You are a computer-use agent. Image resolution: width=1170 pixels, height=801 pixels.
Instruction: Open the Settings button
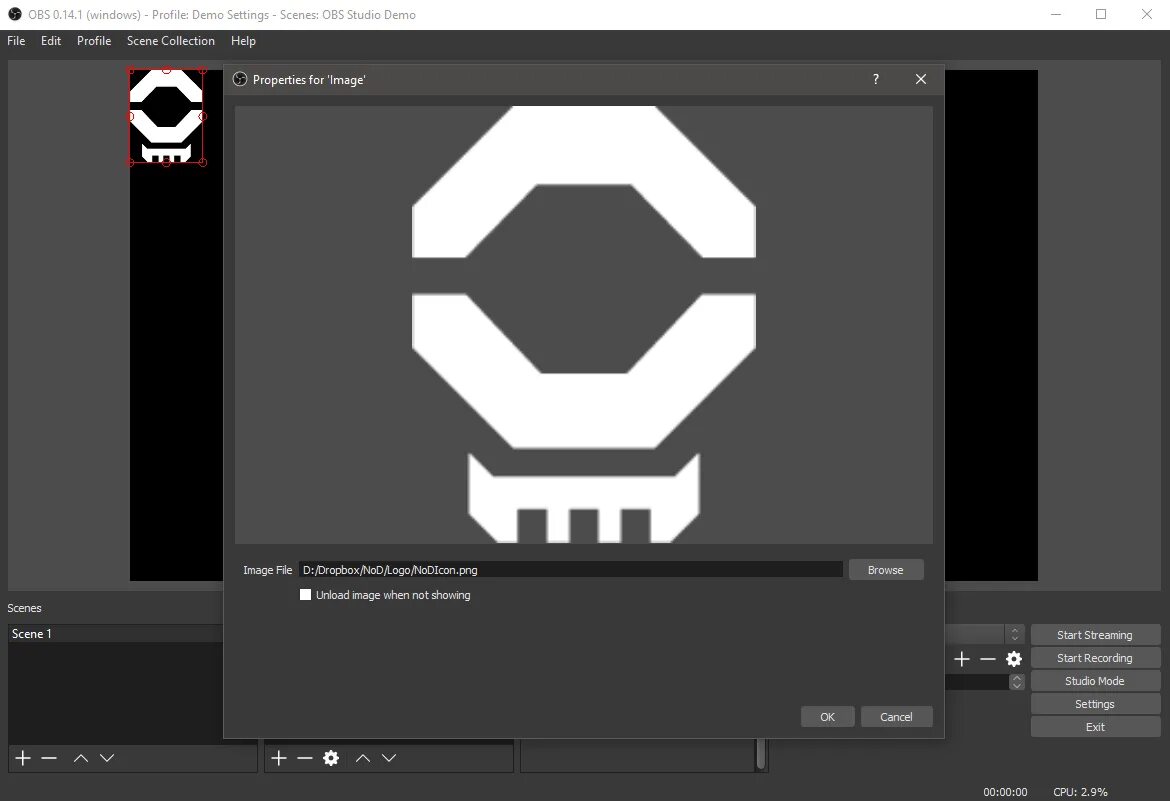point(1095,704)
